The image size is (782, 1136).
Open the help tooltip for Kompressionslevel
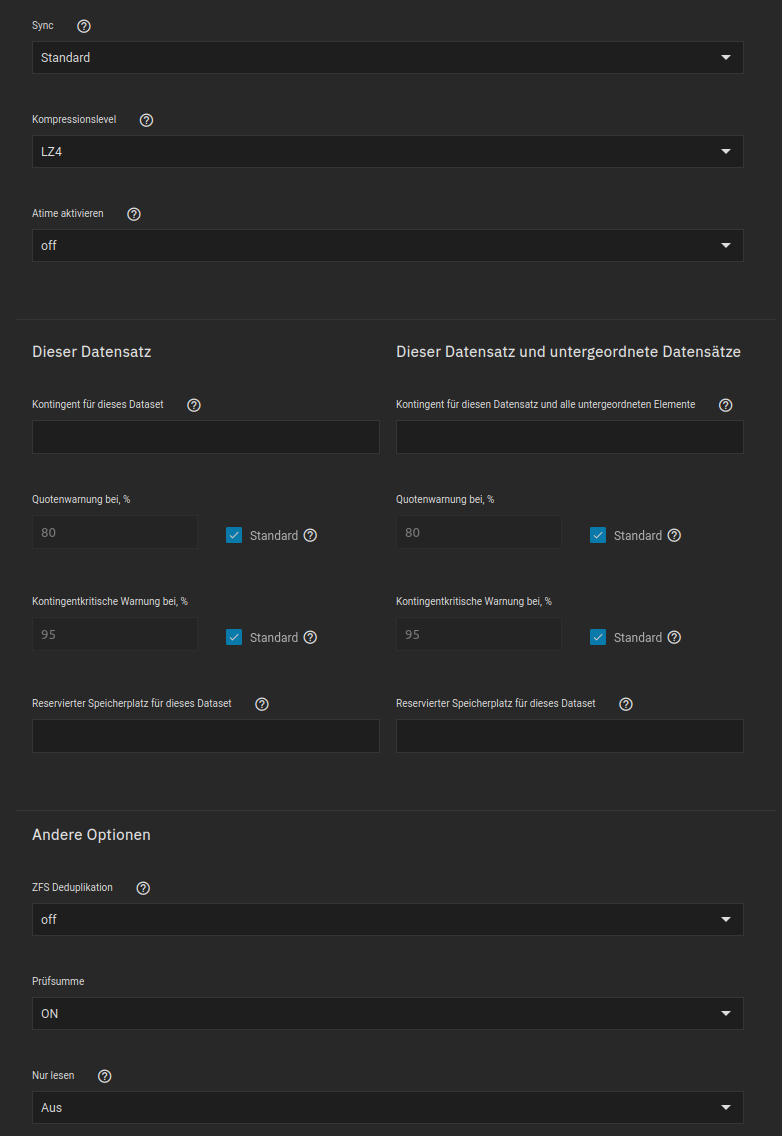pyautogui.click(x=146, y=120)
